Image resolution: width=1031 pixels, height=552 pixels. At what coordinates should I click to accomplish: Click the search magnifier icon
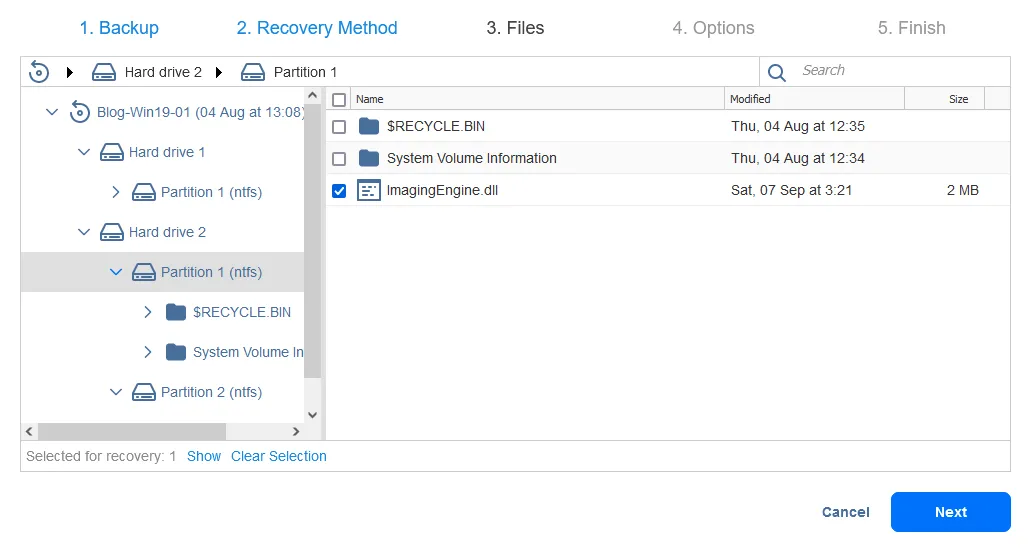(x=777, y=72)
